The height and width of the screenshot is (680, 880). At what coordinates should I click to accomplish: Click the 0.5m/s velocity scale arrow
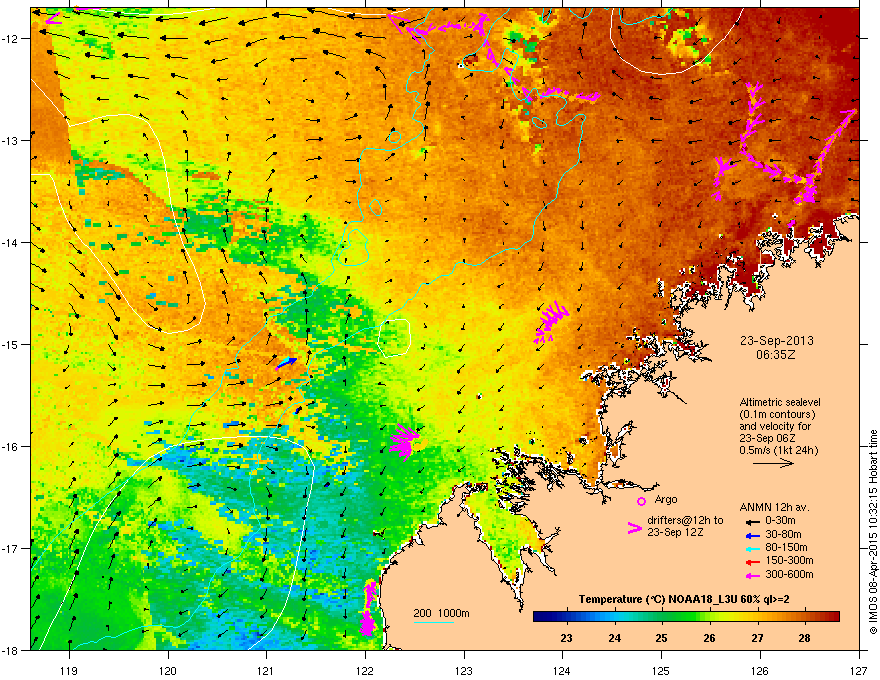(773, 463)
